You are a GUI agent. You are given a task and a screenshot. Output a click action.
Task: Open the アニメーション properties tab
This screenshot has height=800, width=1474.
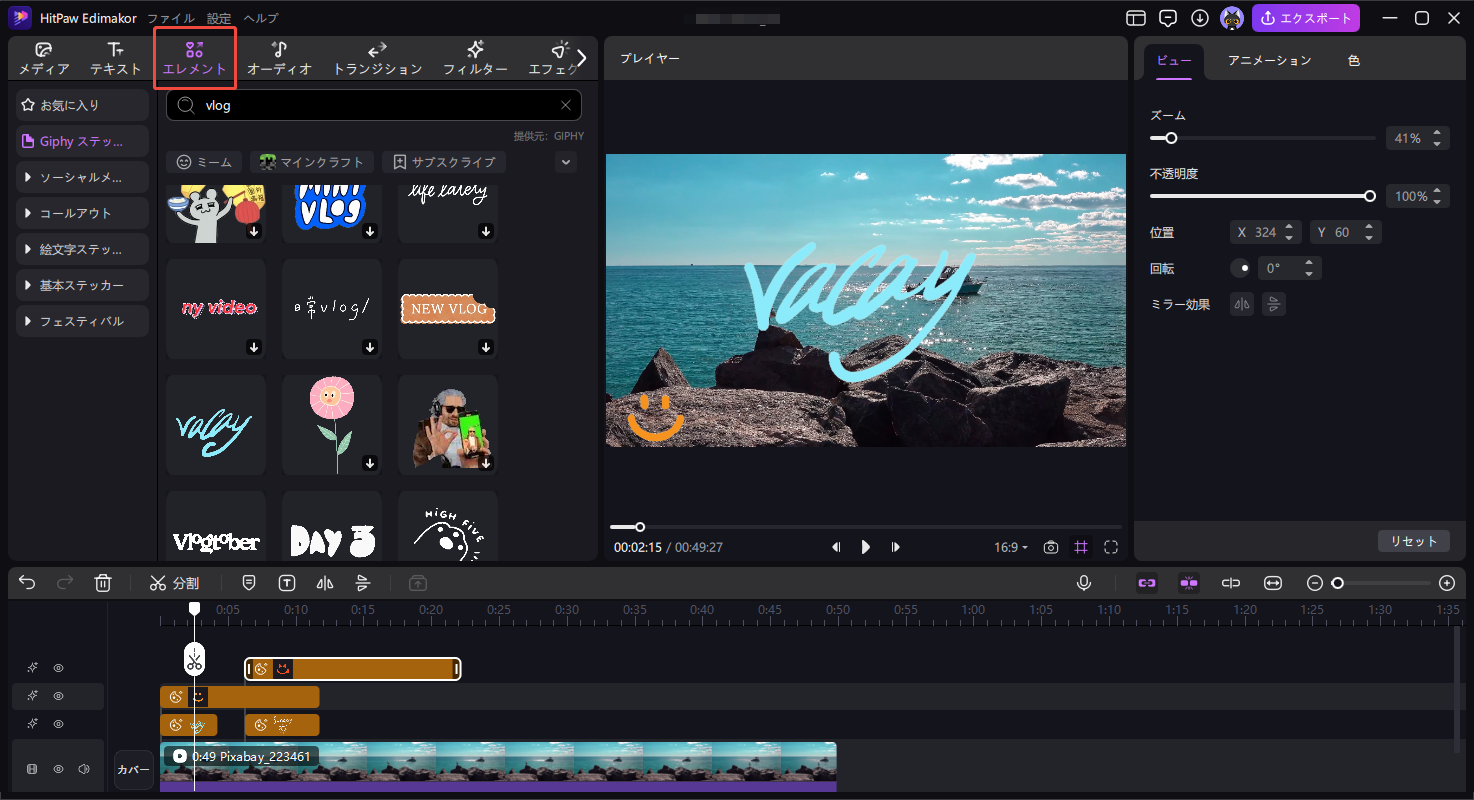pyautogui.click(x=1269, y=60)
